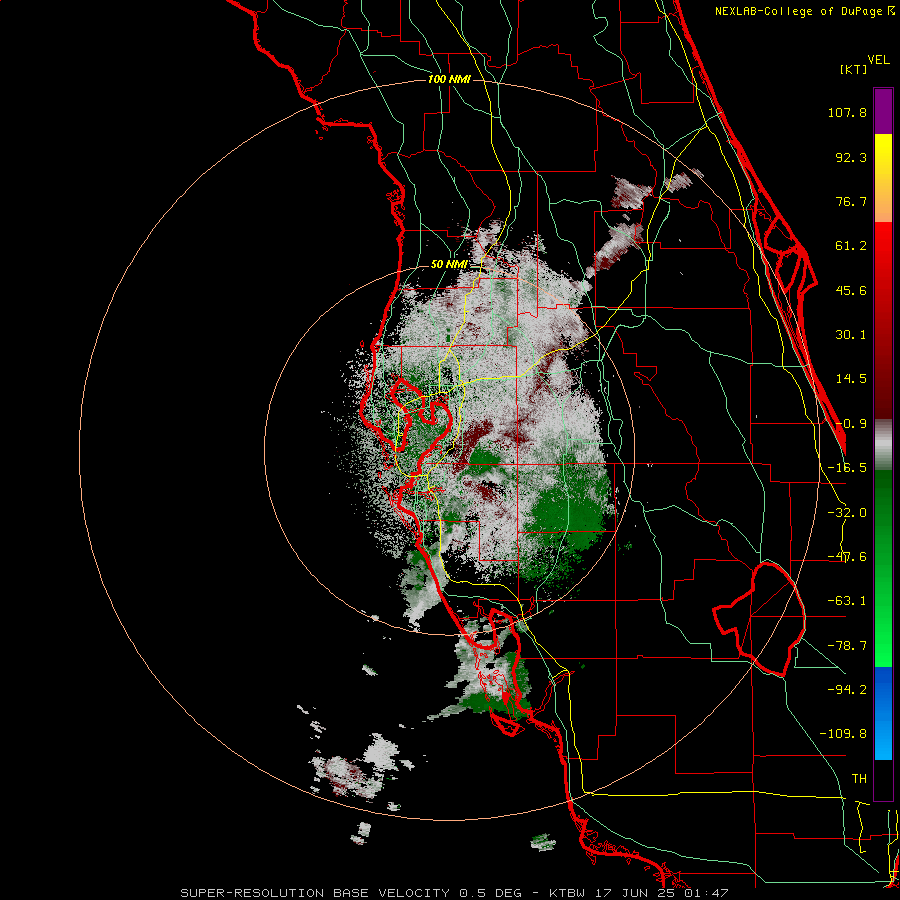Click the 107.8 value on the velocity scale

(x=847, y=112)
